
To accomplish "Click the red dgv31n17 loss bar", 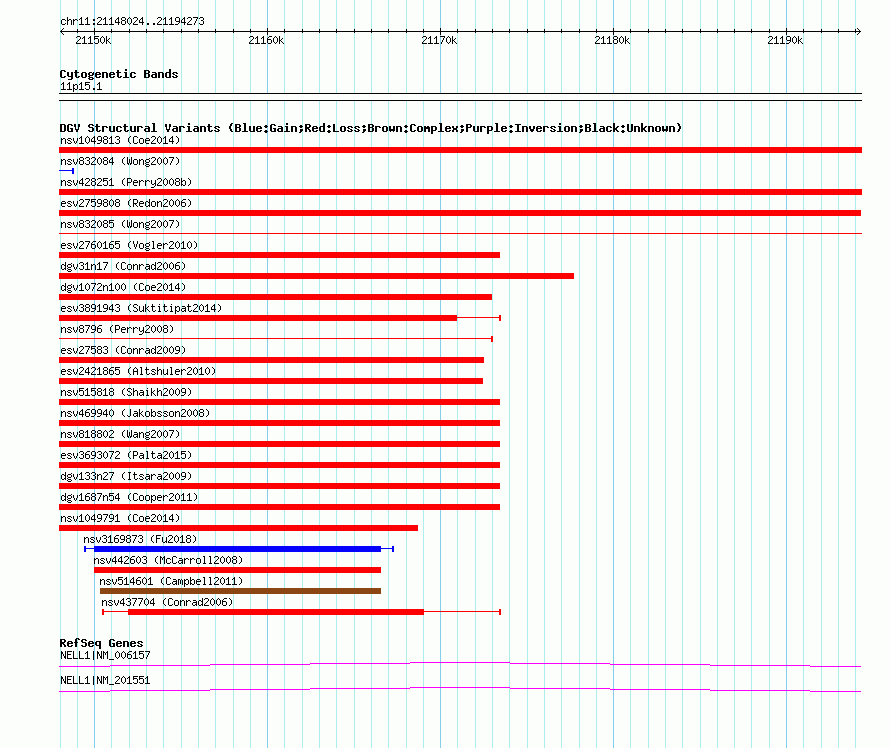I will [316, 276].
